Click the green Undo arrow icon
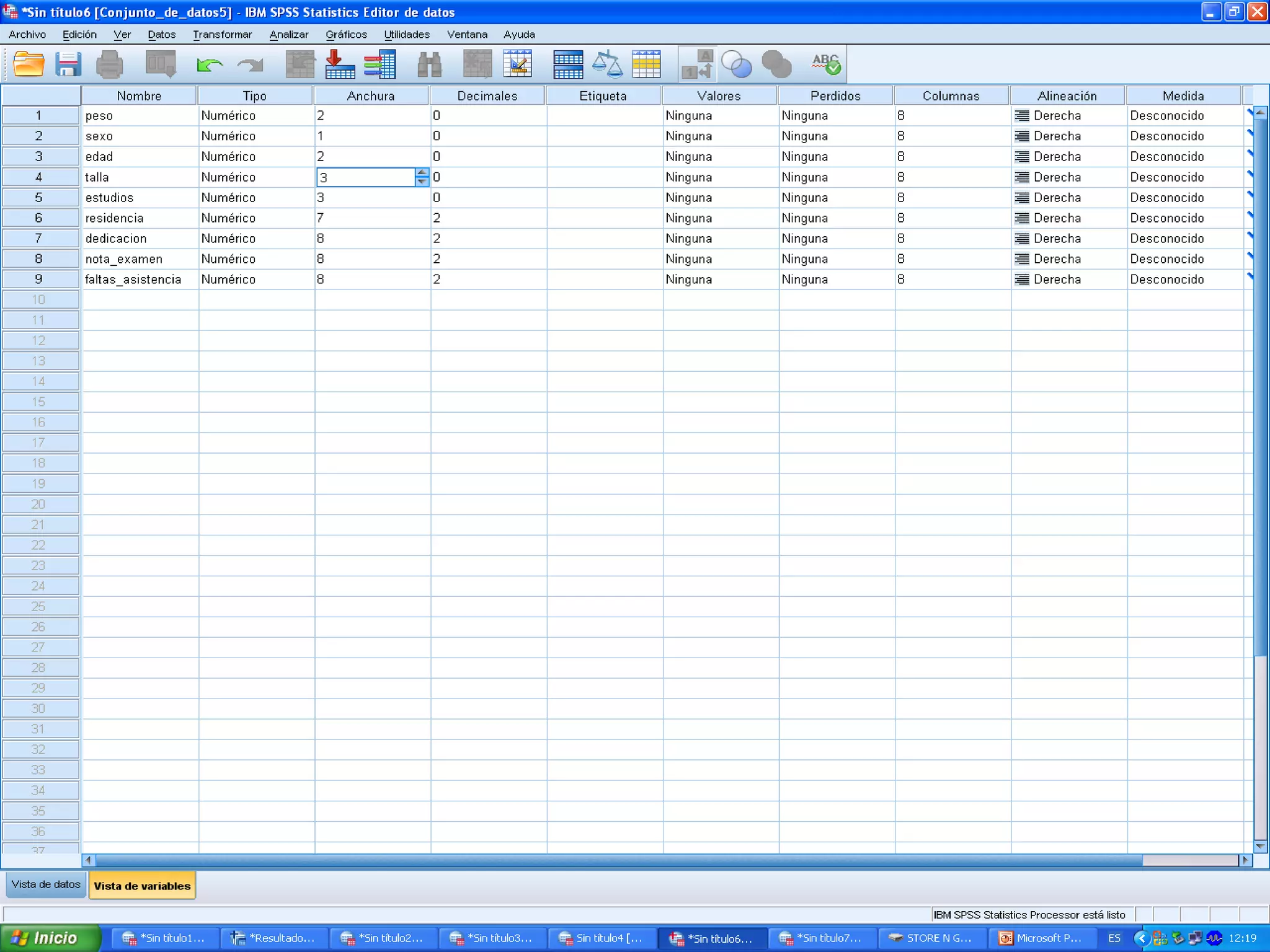 point(210,64)
